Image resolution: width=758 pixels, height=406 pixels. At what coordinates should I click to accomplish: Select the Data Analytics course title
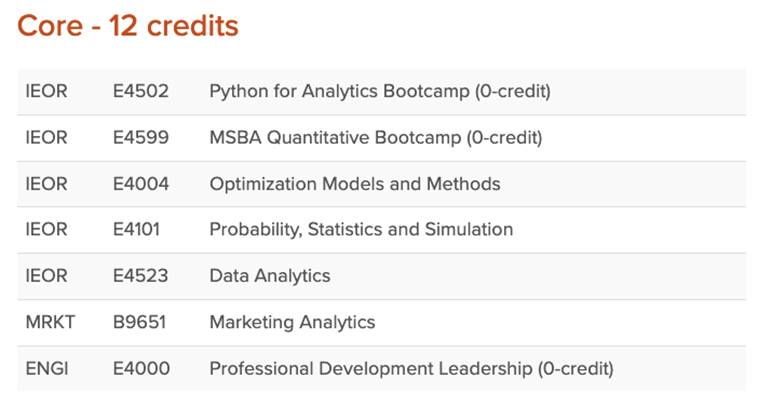(270, 276)
